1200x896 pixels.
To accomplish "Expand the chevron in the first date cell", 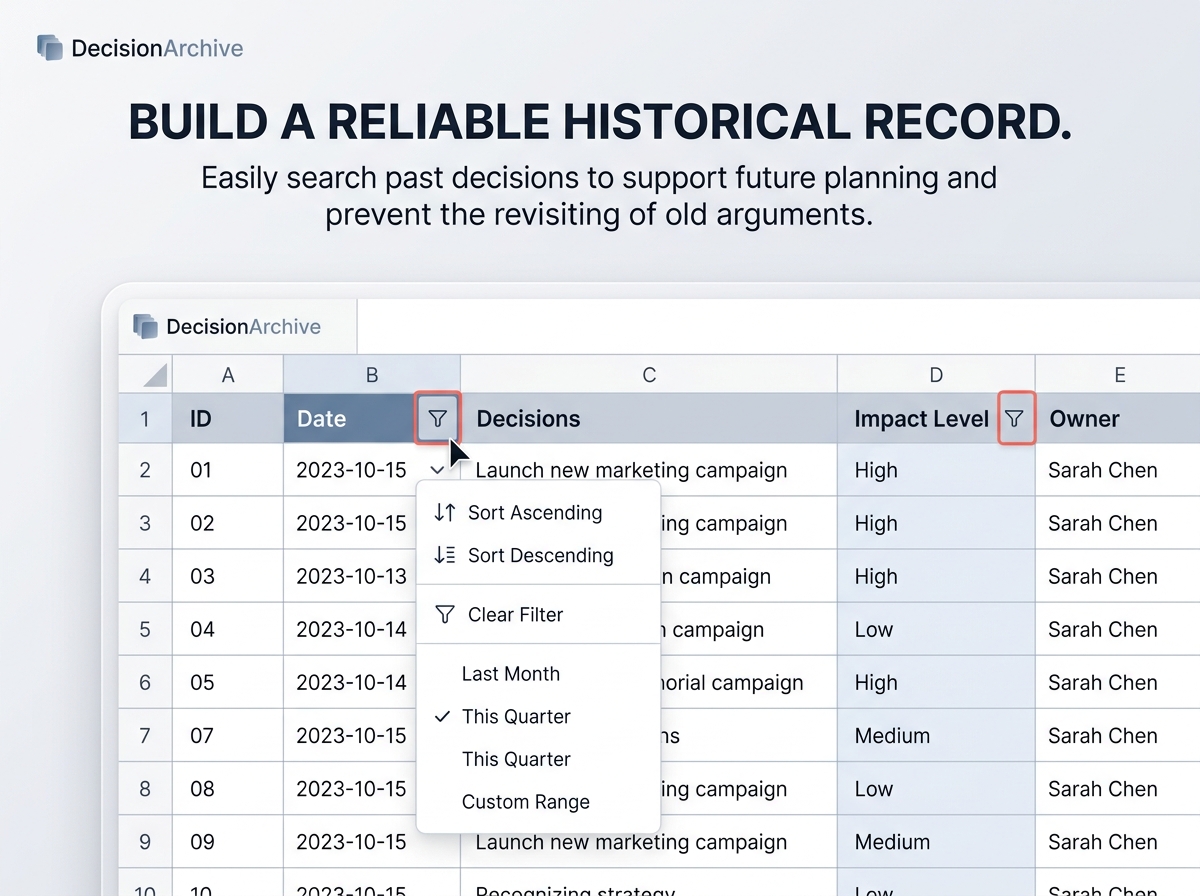I will click(436, 470).
